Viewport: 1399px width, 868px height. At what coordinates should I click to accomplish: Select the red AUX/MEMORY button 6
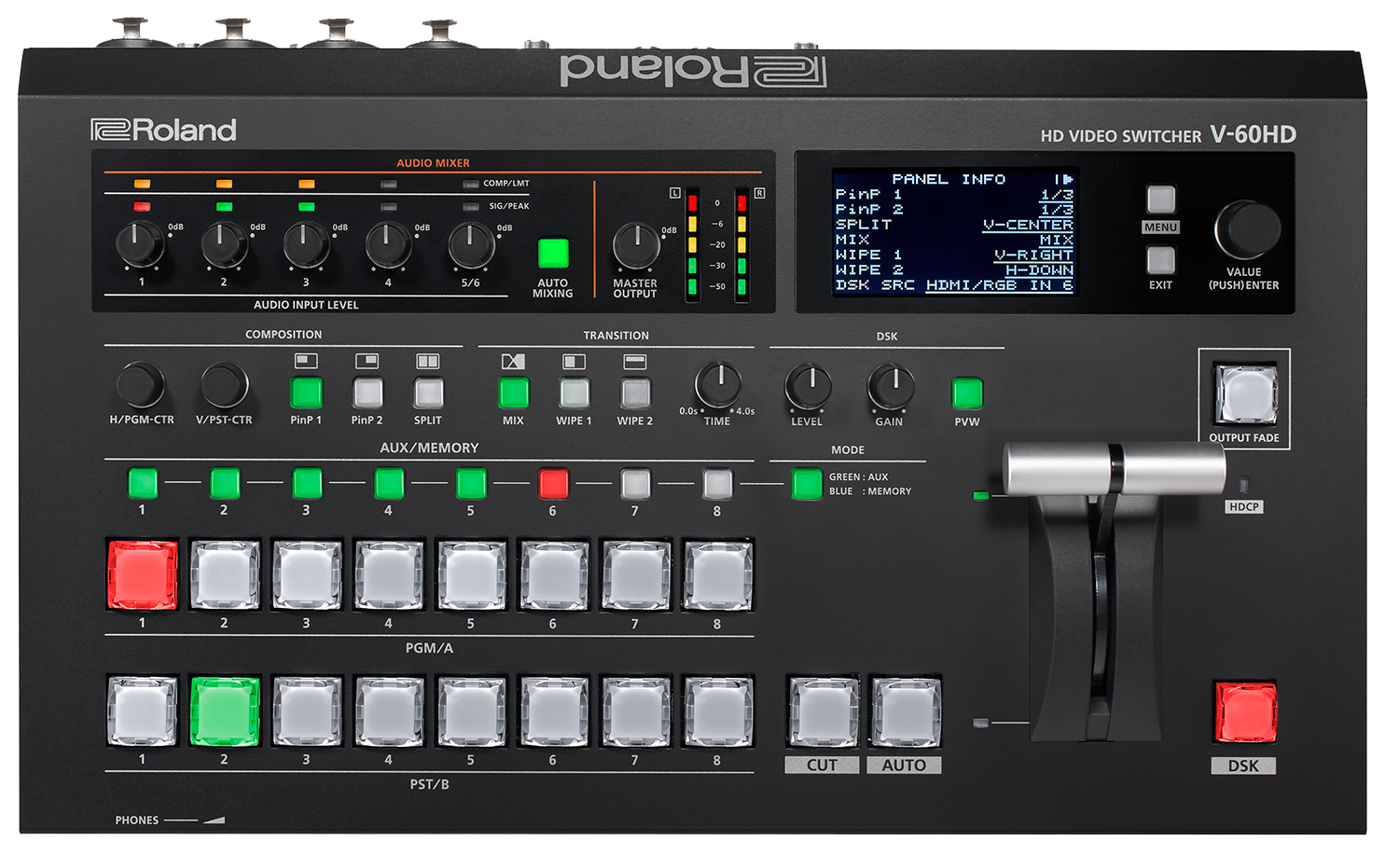[x=553, y=484]
